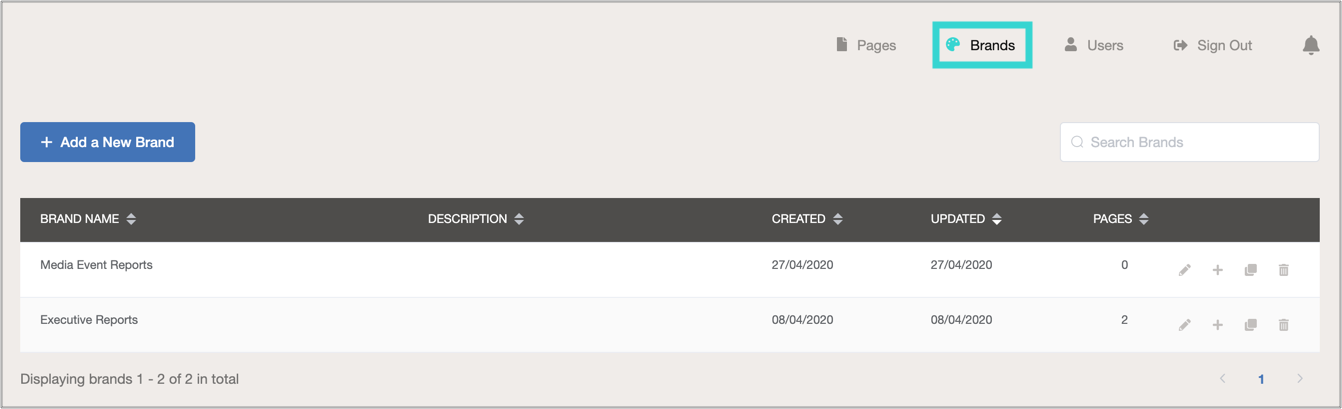Duplicate the Media Event Reports brand
Viewport: 1342px width, 409px height.
[x=1250, y=270]
